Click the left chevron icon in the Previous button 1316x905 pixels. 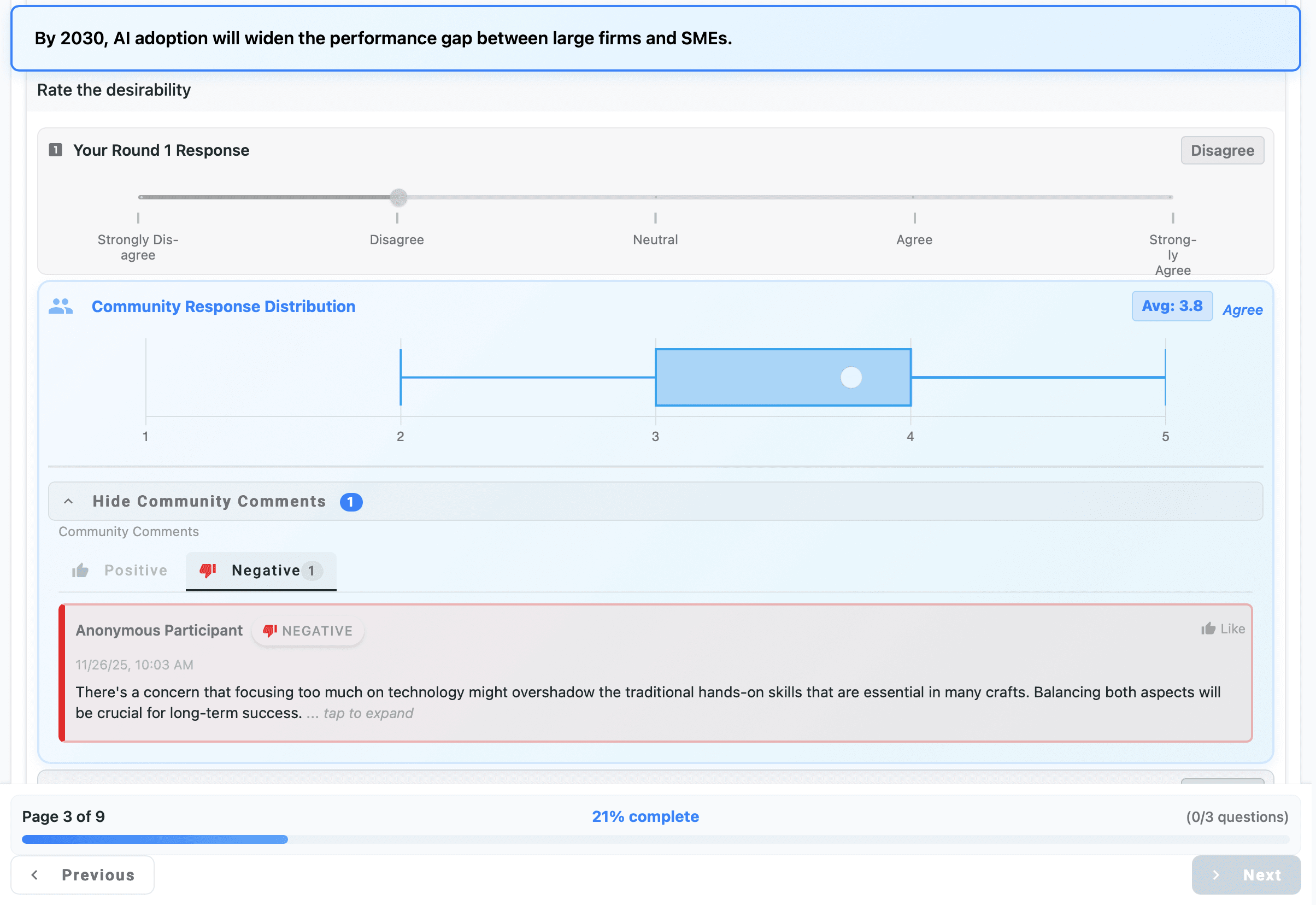coord(35,874)
